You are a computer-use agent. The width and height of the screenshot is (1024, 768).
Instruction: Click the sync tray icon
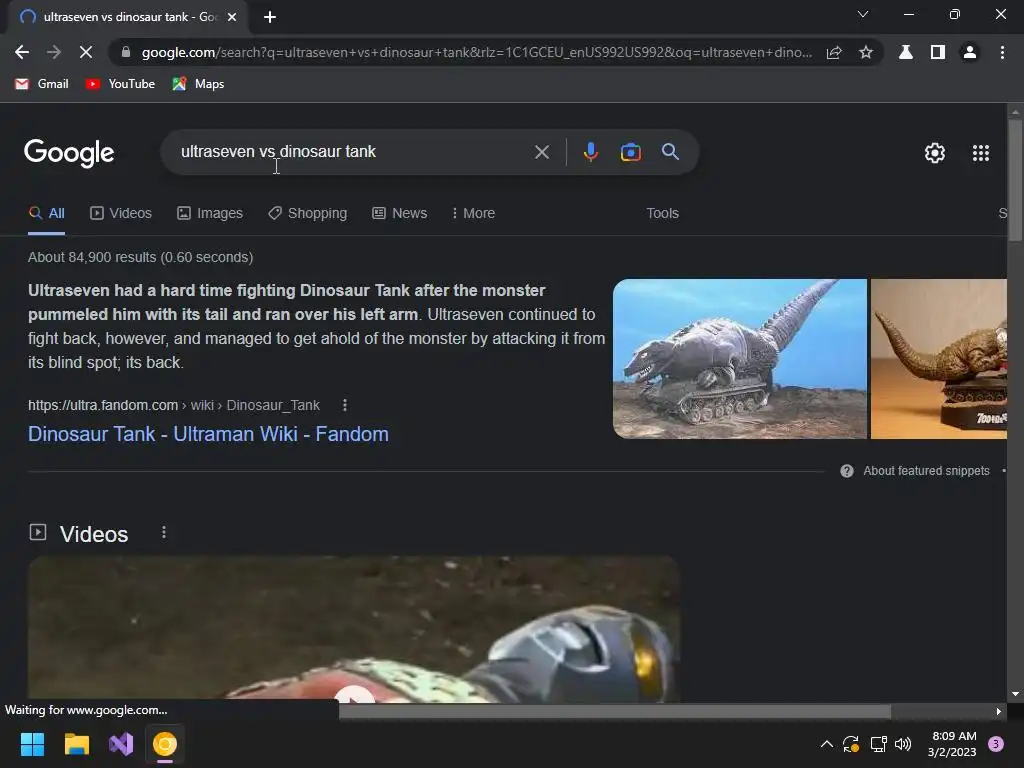click(x=851, y=744)
